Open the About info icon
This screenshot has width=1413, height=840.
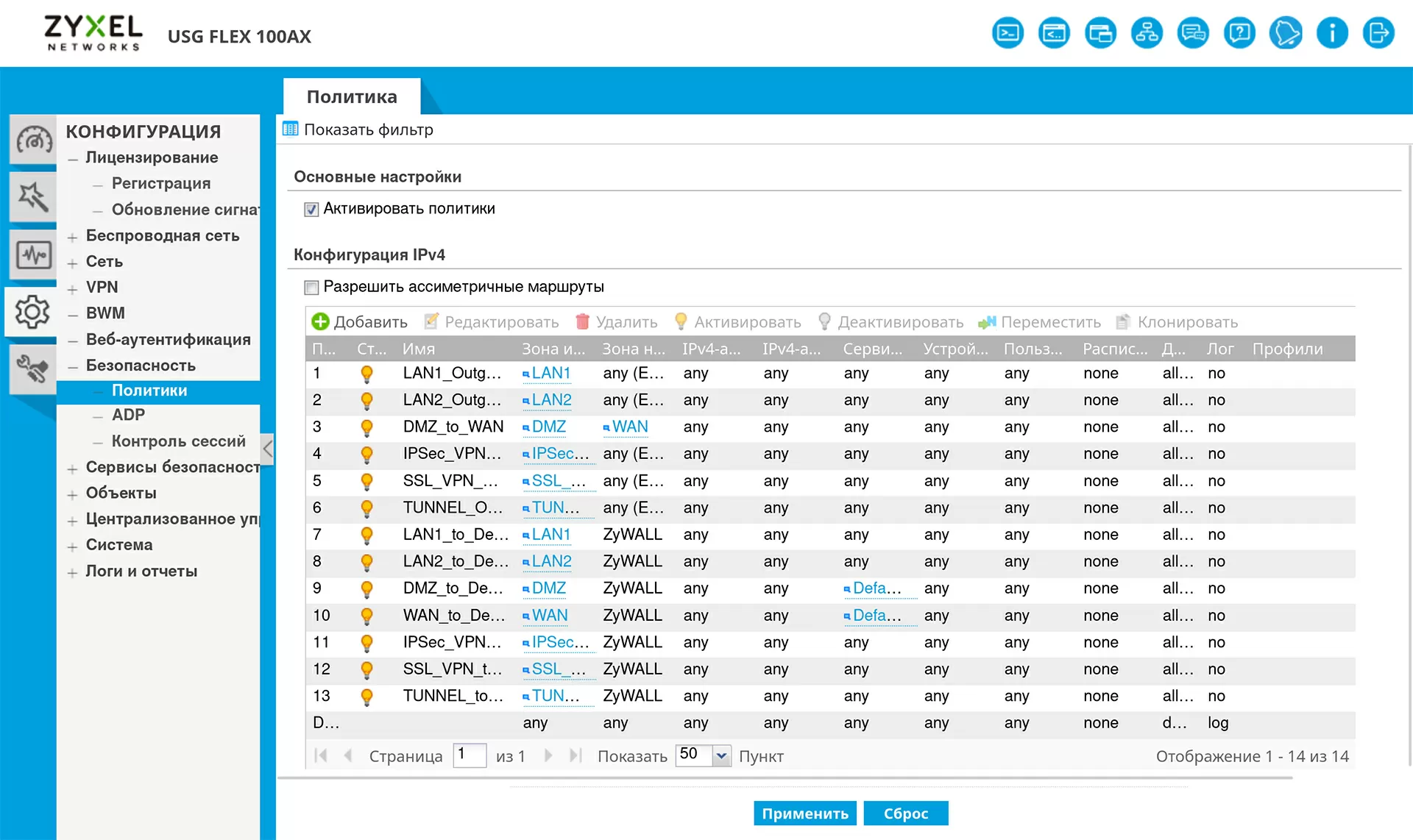(x=1332, y=33)
